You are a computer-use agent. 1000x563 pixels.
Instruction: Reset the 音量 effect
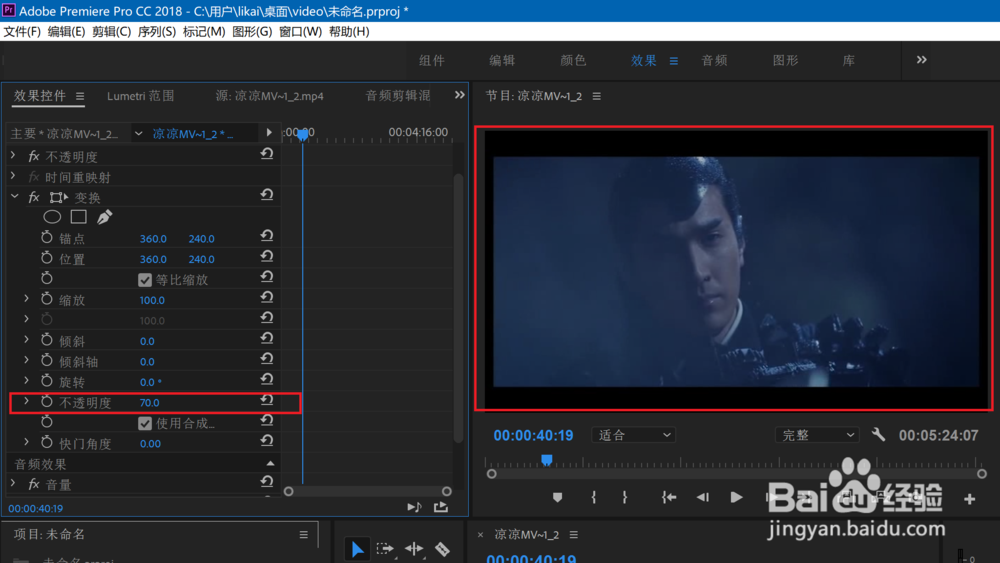coord(267,482)
